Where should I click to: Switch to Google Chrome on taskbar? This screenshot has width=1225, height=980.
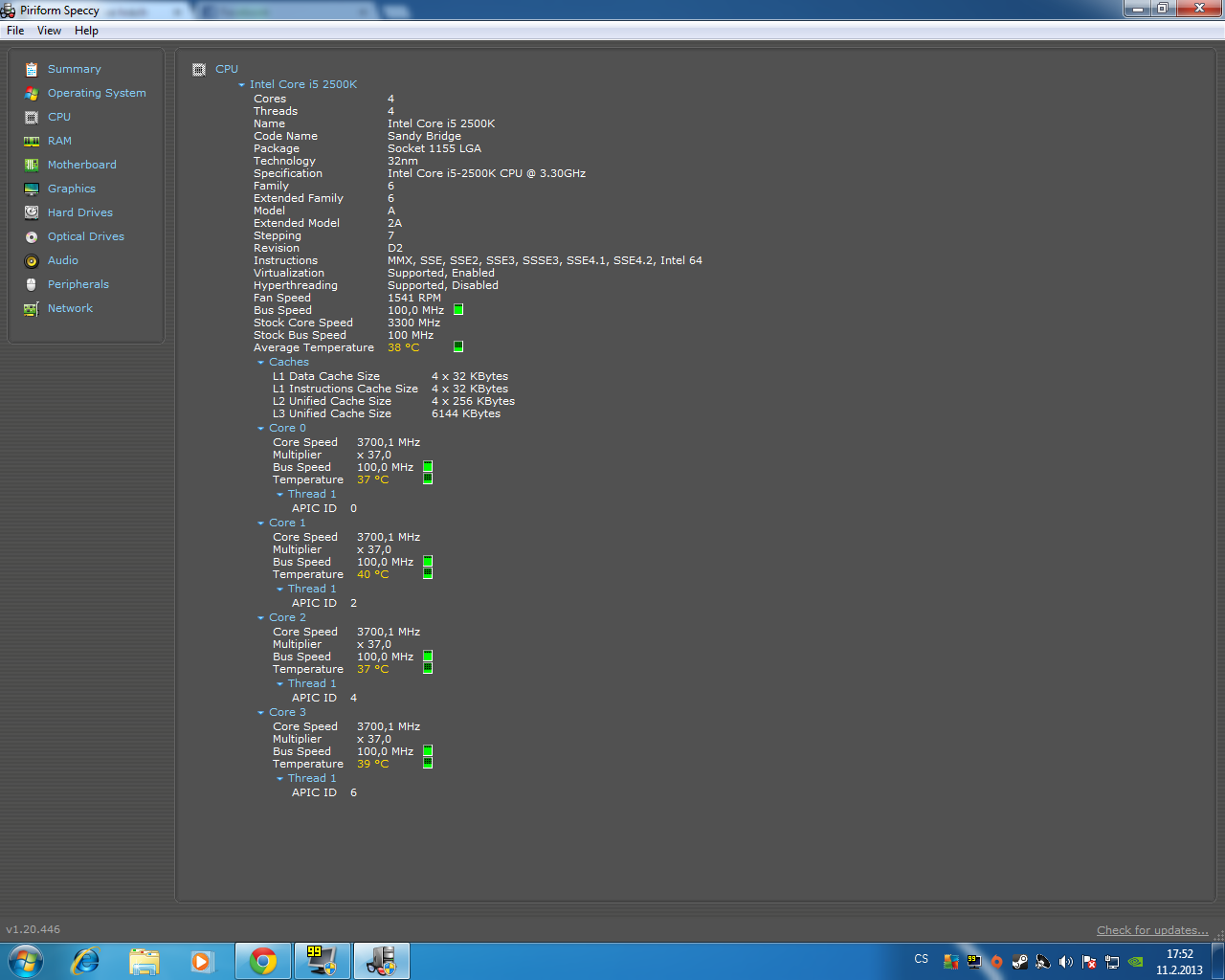coord(263,961)
